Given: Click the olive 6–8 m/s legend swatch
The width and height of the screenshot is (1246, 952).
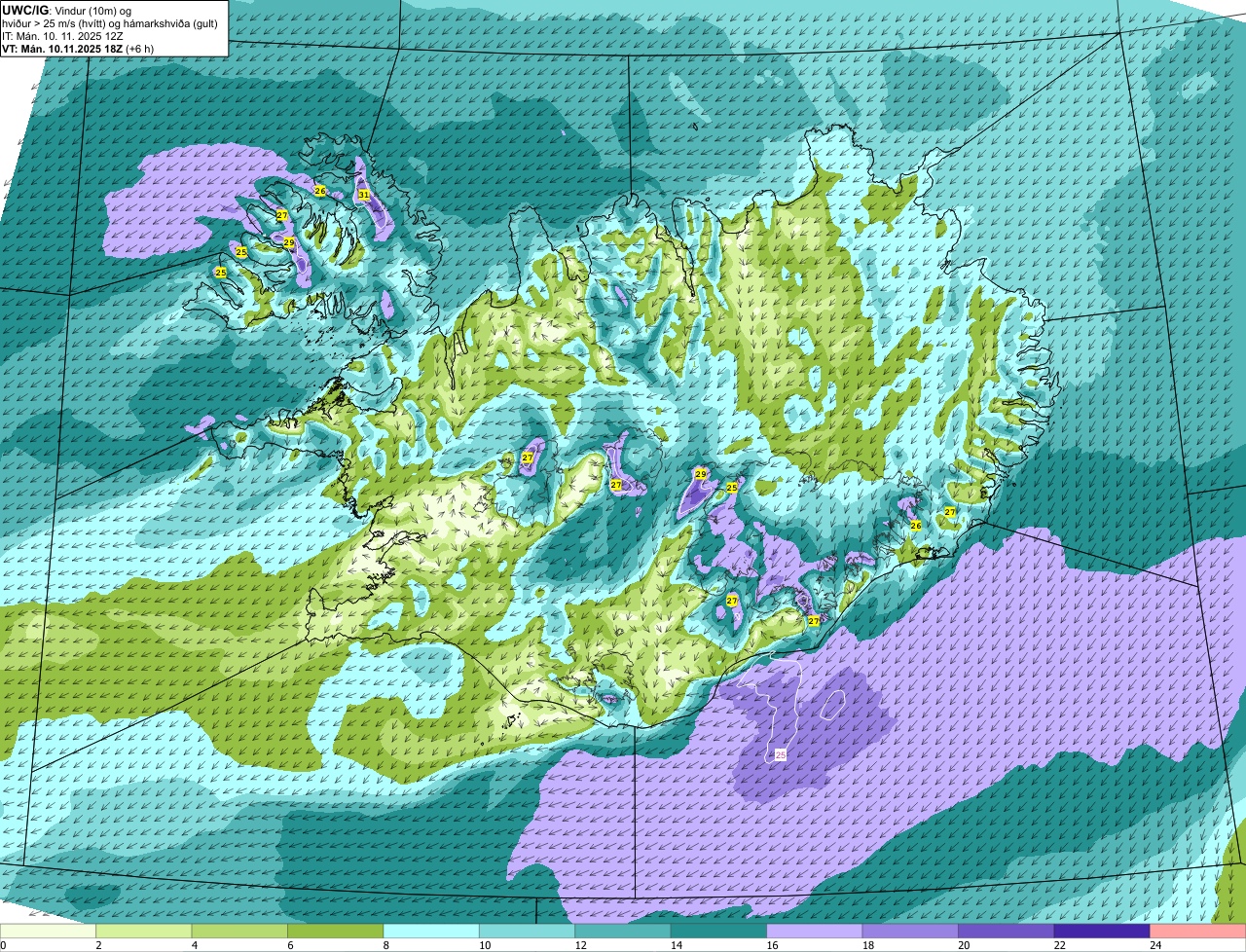Looking at the screenshot, I should [x=337, y=931].
